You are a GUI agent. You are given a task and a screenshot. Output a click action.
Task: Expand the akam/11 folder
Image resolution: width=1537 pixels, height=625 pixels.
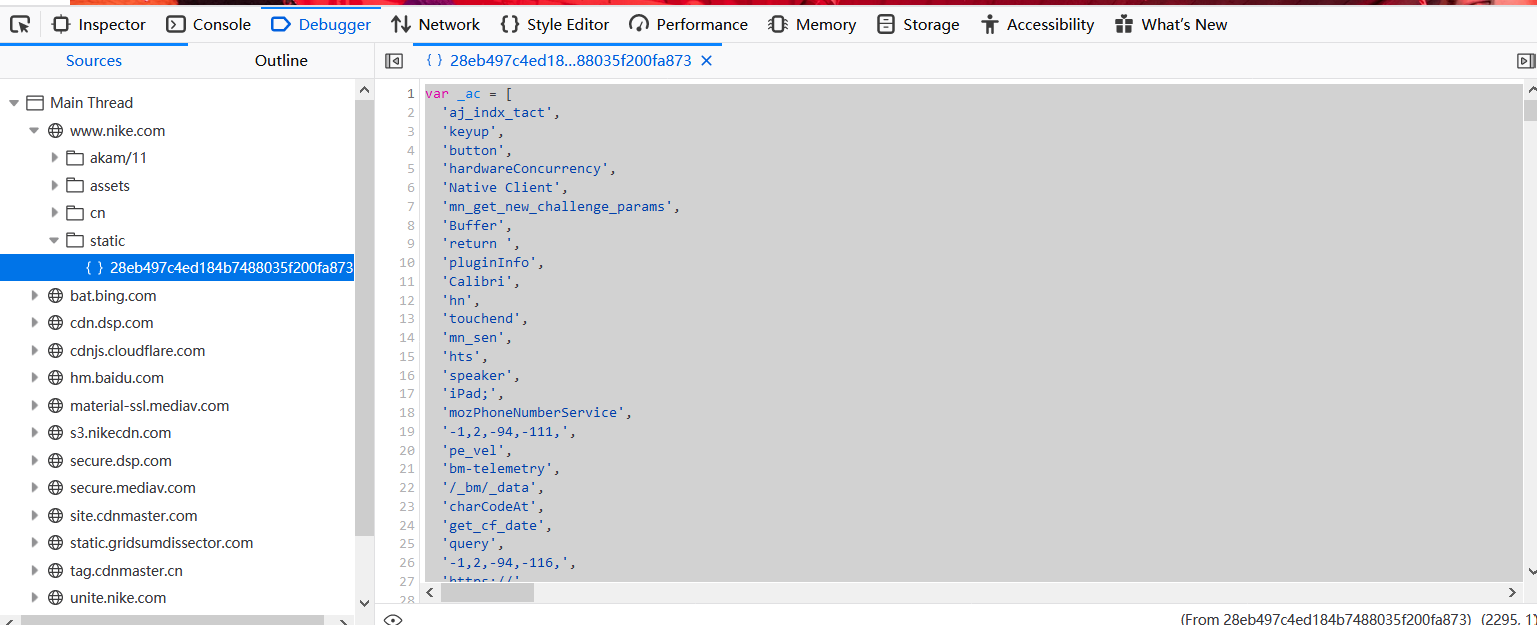[56, 157]
